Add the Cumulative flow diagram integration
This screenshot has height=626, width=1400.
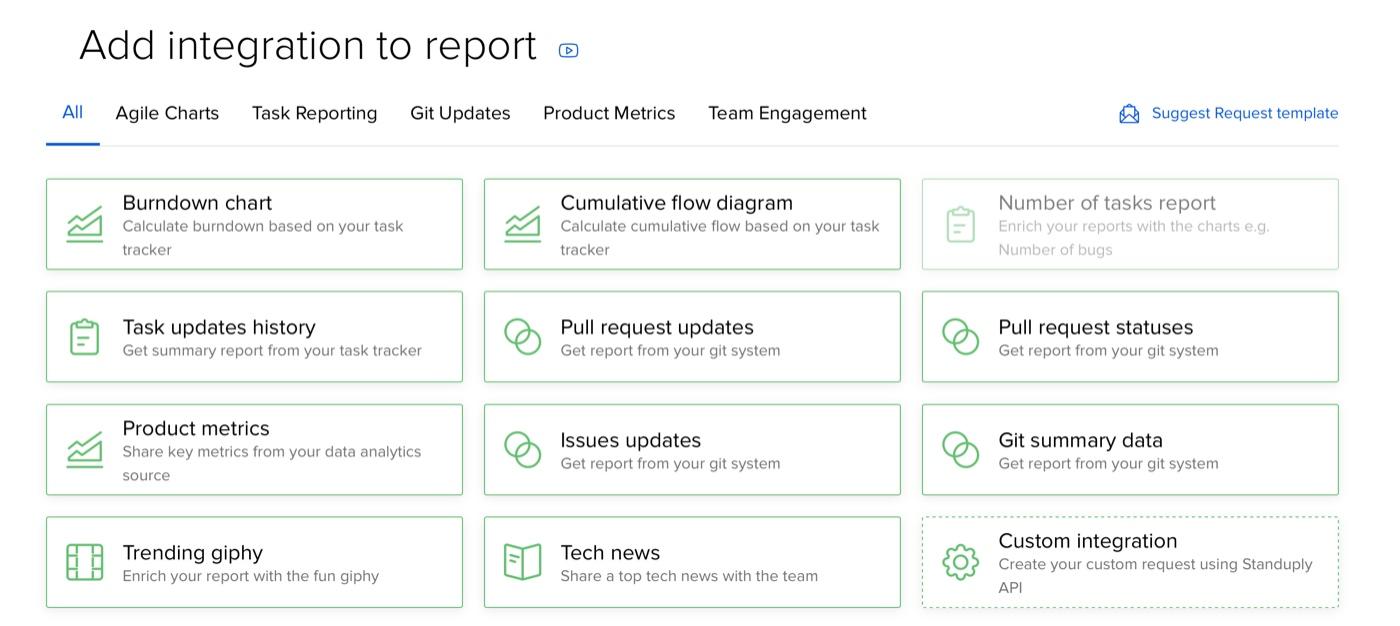pos(692,224)
